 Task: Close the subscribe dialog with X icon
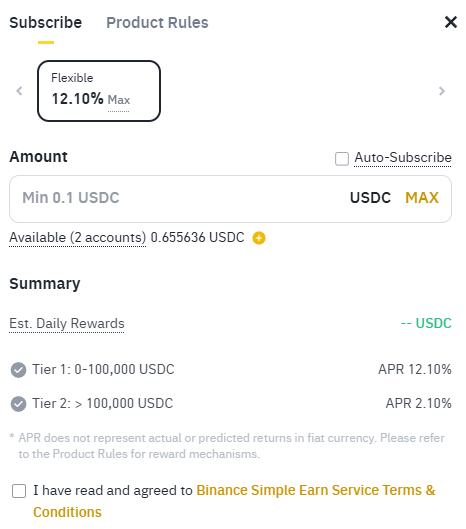(450, 22)
